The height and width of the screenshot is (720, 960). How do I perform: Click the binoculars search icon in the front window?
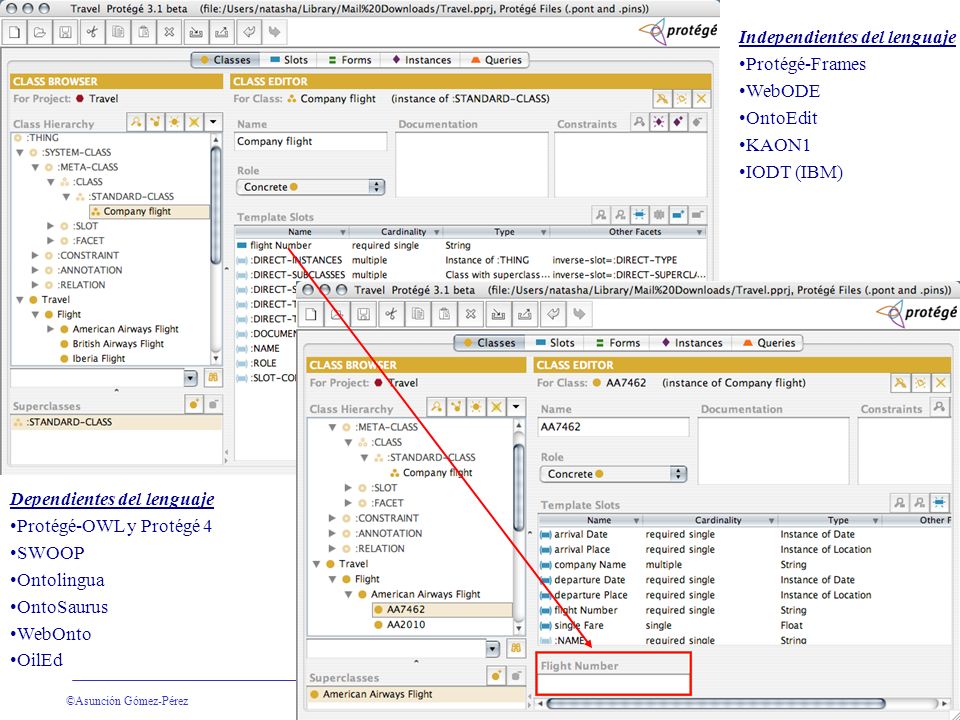tap(516, 648)
